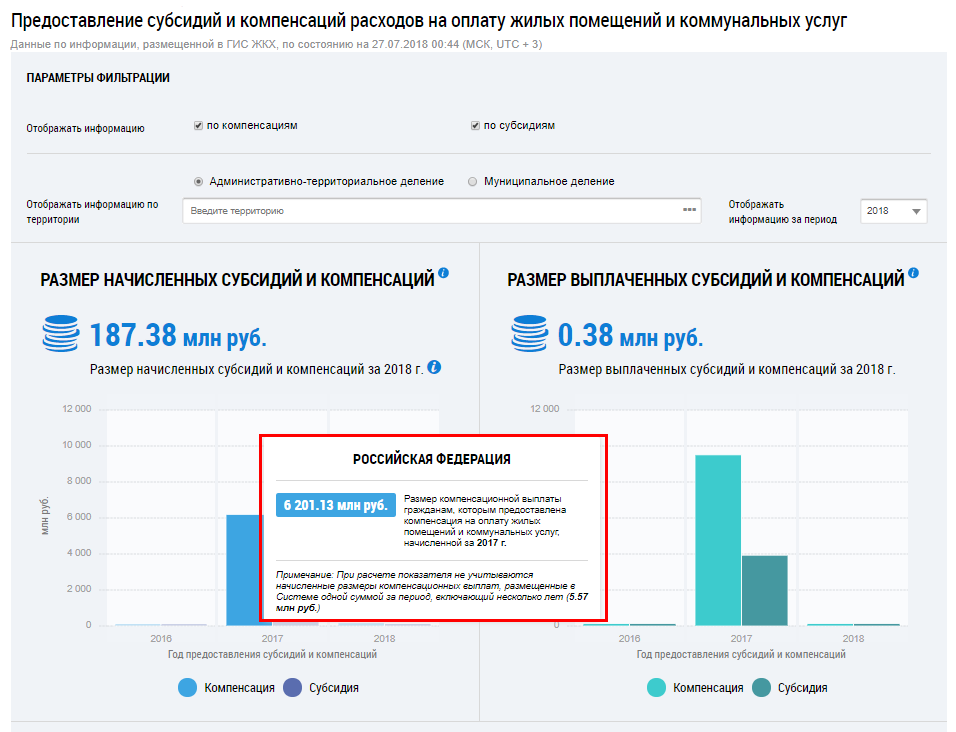Click dark teal Субсидия legend swatch in paid chart

762,687
